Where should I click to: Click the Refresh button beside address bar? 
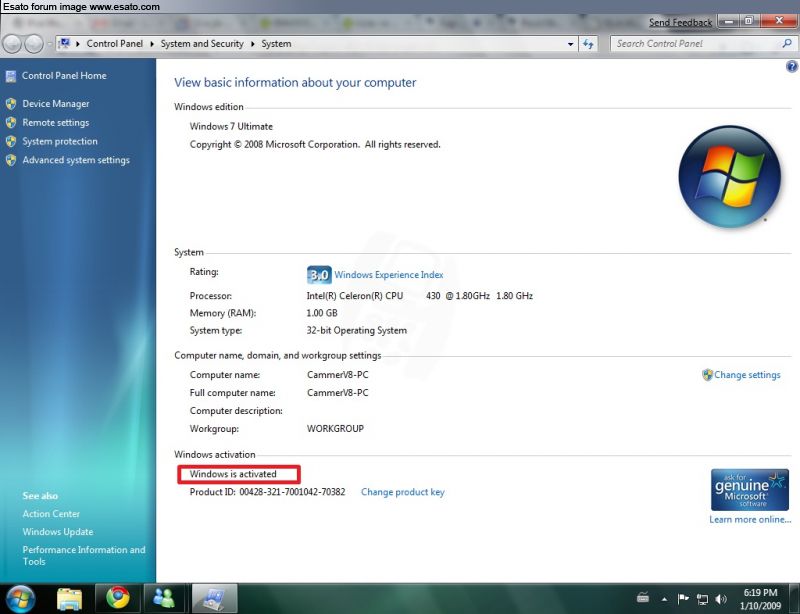tap(588, 44)
